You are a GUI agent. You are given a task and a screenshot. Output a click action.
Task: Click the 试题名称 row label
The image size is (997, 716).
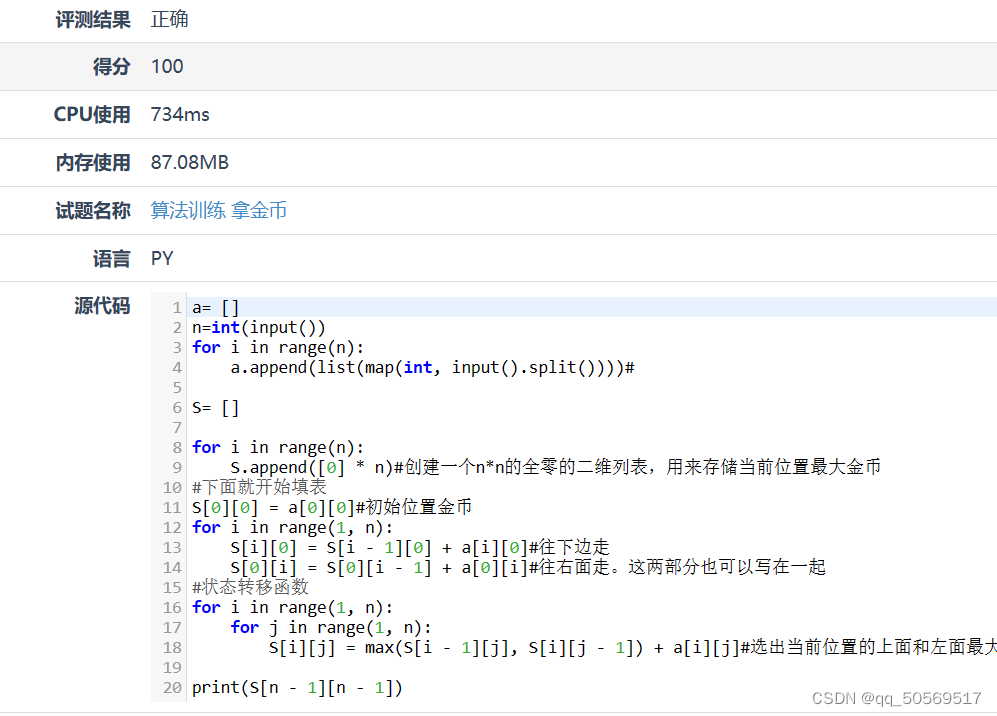(x=93, y=211)
